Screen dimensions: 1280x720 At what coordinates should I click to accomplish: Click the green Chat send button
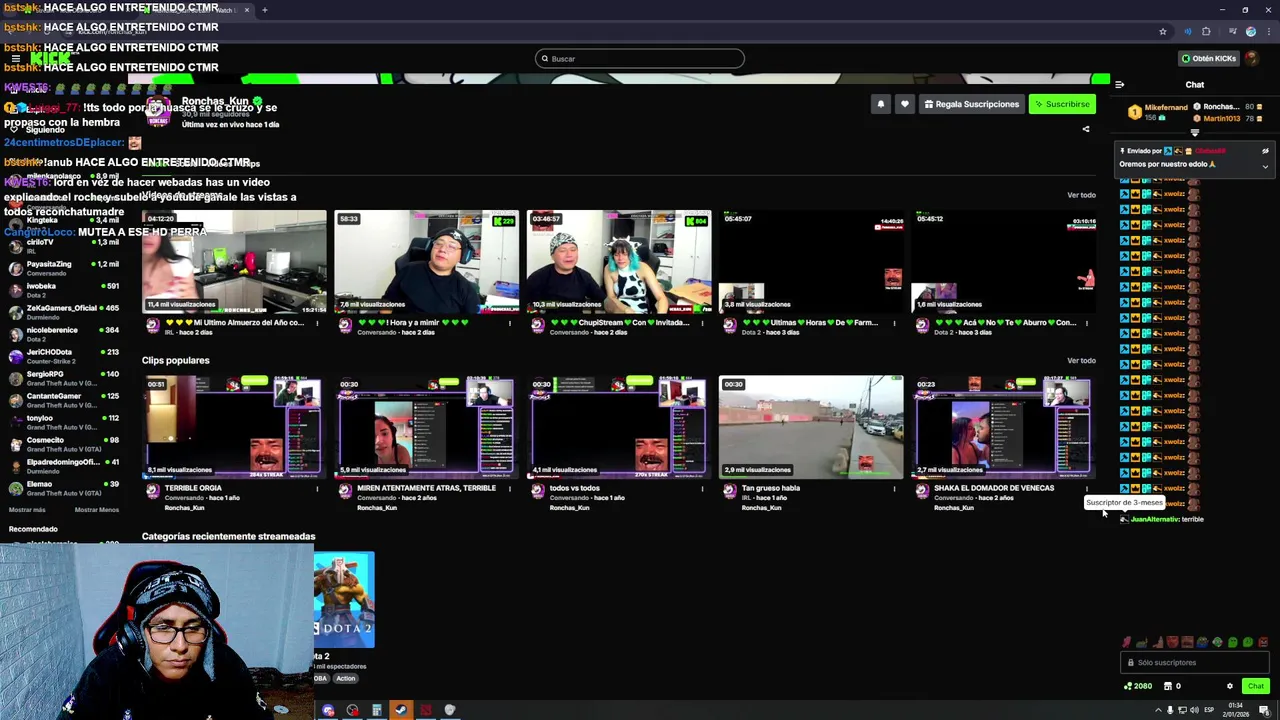click(x=1256, y=686)
